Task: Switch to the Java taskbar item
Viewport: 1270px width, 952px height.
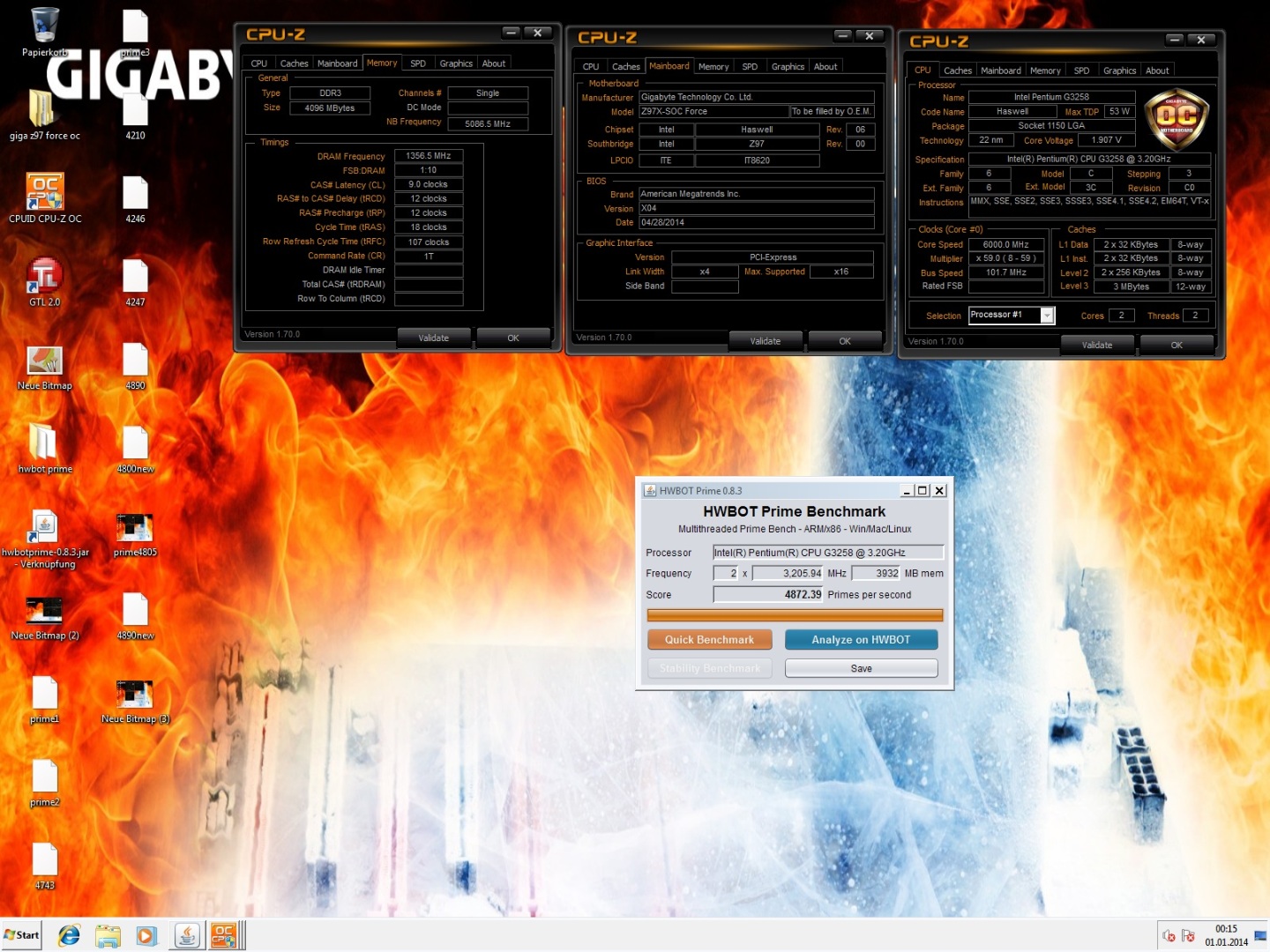Action: click(187, 935)
